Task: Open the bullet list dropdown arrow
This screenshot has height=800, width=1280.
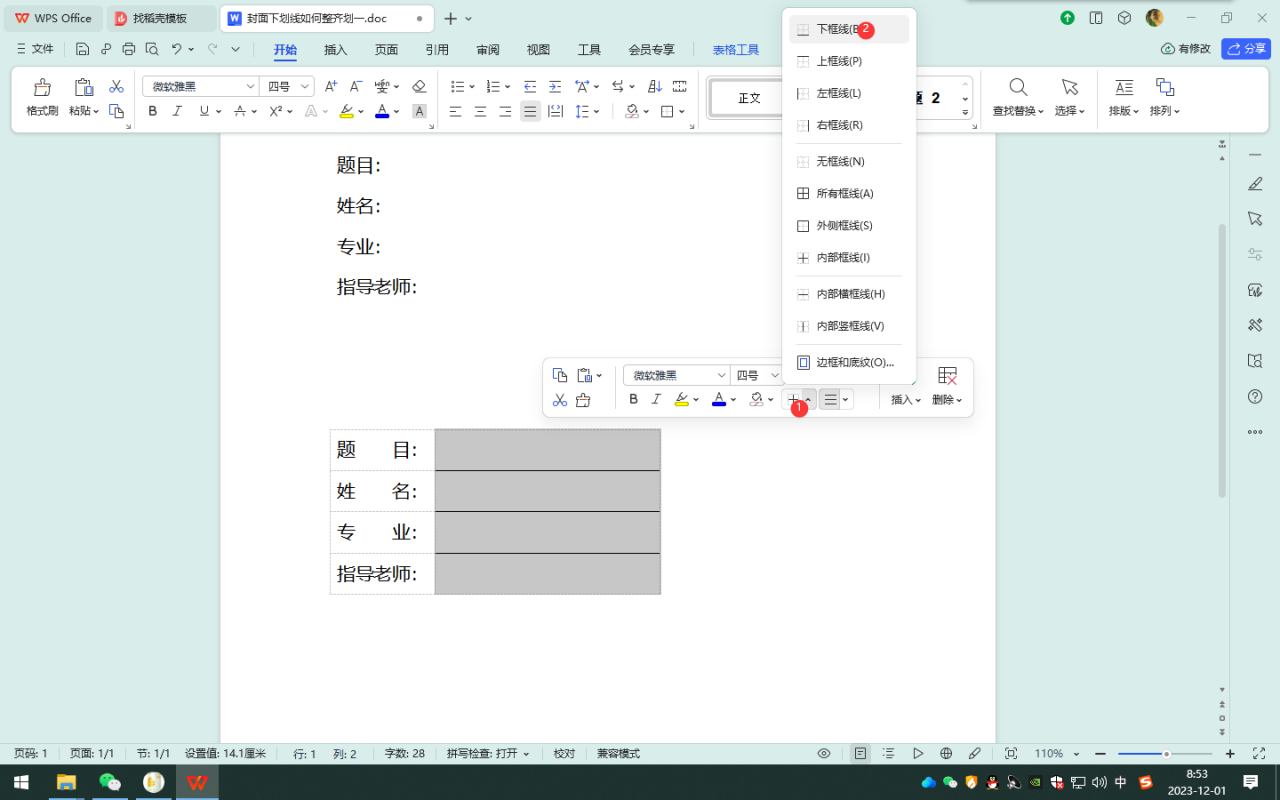Action: (470, 87)
